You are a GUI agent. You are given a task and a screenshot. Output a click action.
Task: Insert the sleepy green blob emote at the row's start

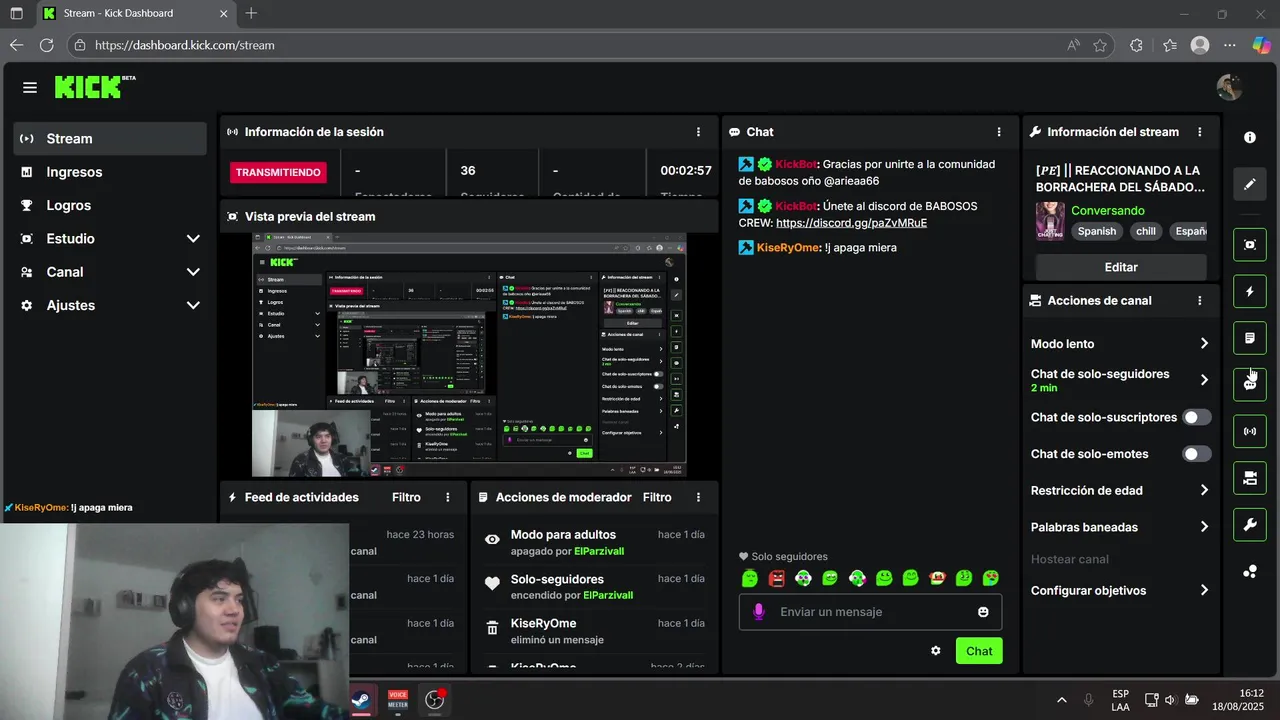tap(750, 578)
